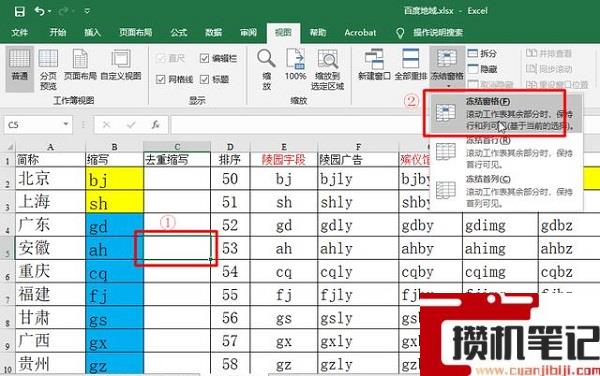Viewport: 600px width, 376px height.
Task: Click cell containing ahimg
Action: 500,249
